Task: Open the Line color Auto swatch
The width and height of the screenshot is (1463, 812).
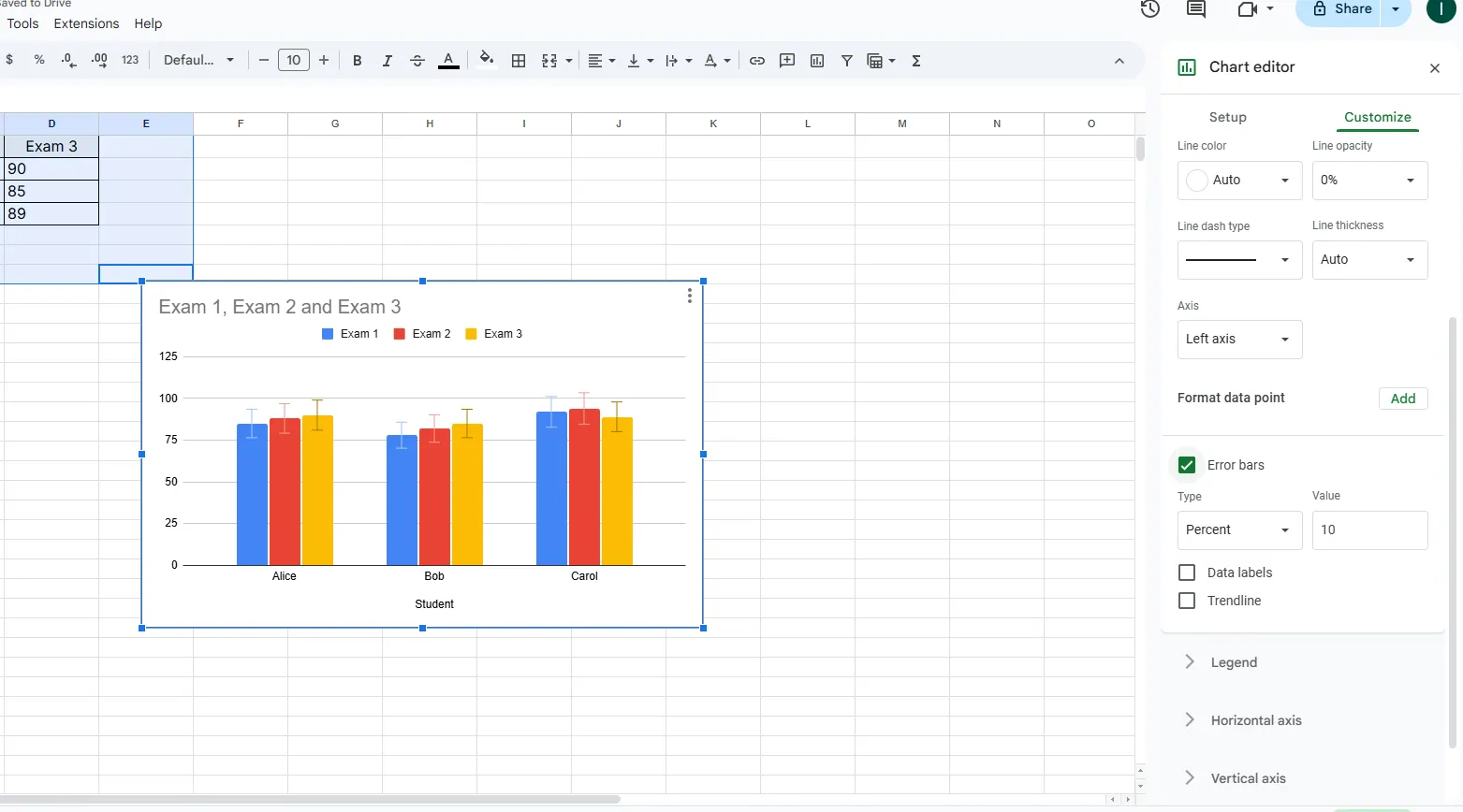Action: click(x=1238, y=180)
